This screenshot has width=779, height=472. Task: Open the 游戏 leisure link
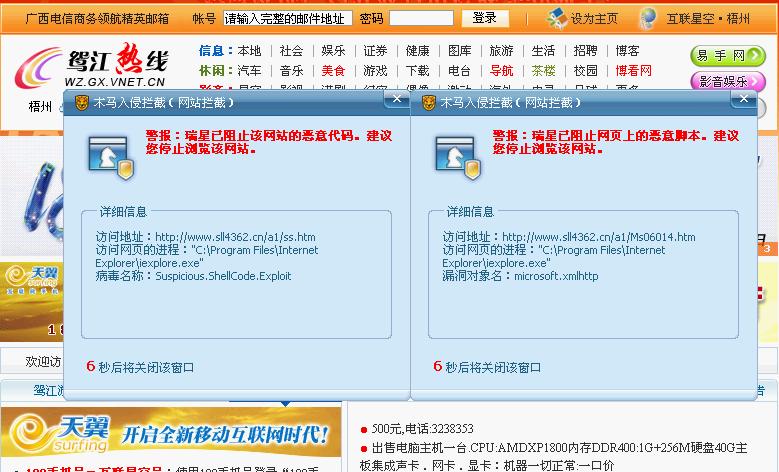pyautogui.click(x=375, y=71)
